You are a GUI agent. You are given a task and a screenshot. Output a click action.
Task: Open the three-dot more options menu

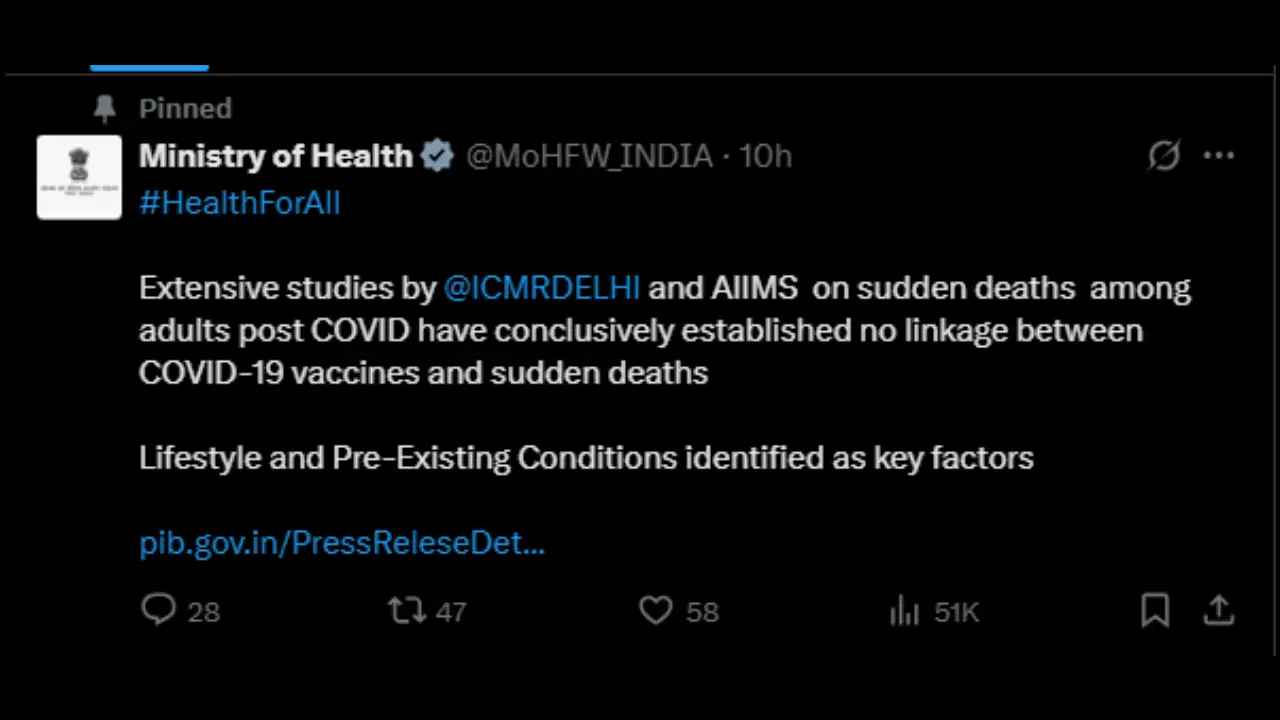point(1219,156)
